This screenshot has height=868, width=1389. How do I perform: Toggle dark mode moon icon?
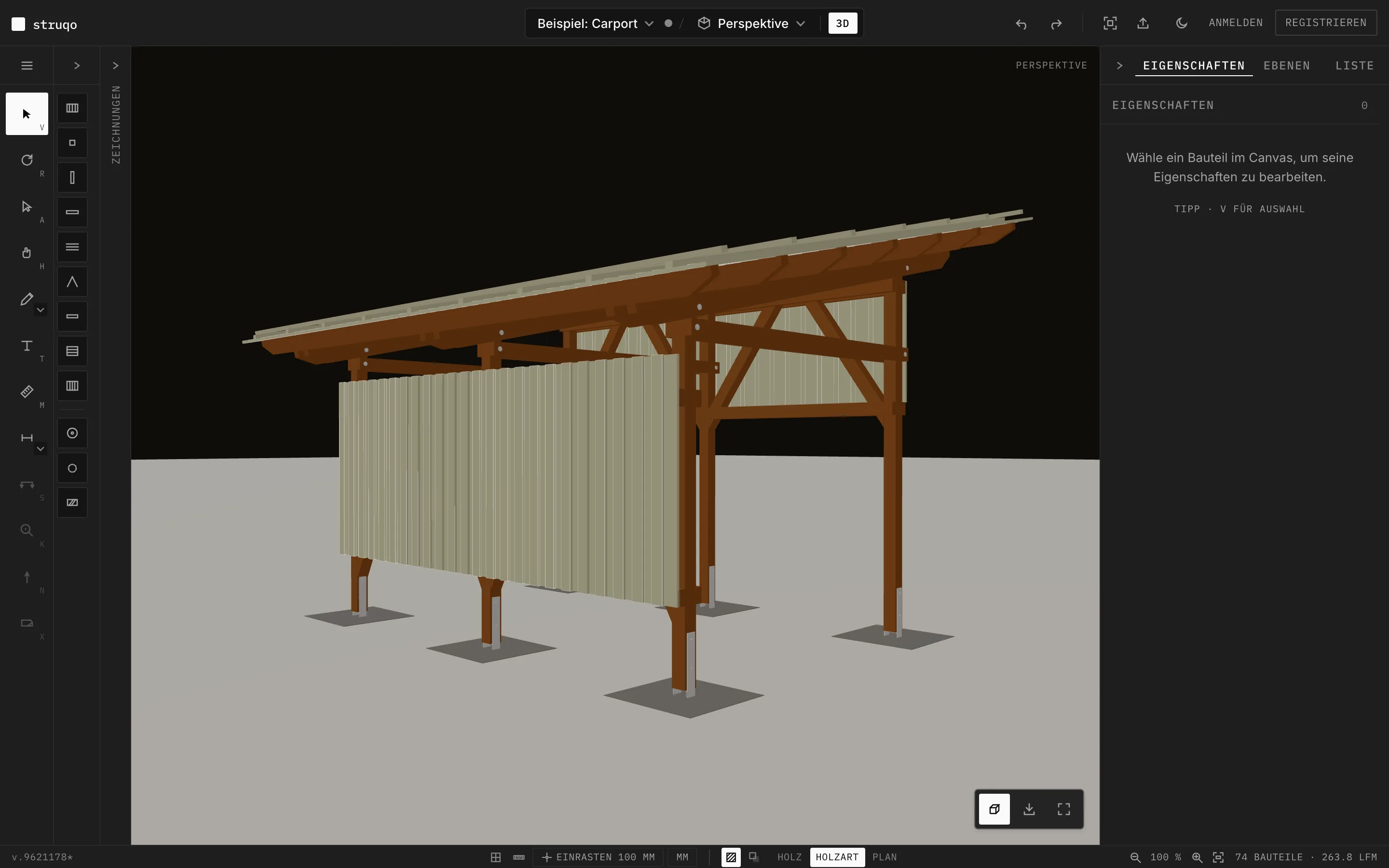(x=1181, y=24)
